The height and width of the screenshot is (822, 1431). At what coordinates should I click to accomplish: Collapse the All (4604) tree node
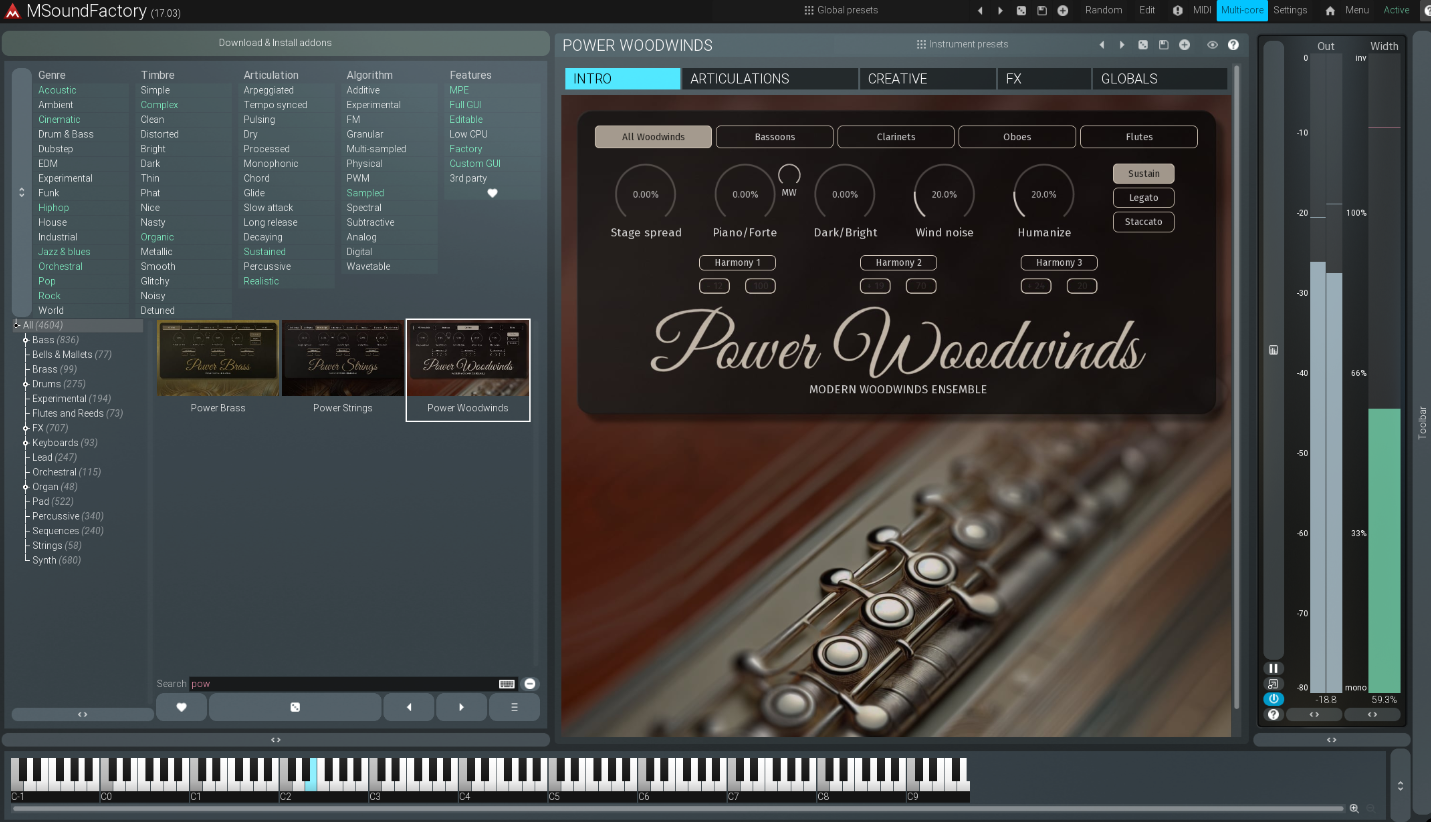coord(17,325)
